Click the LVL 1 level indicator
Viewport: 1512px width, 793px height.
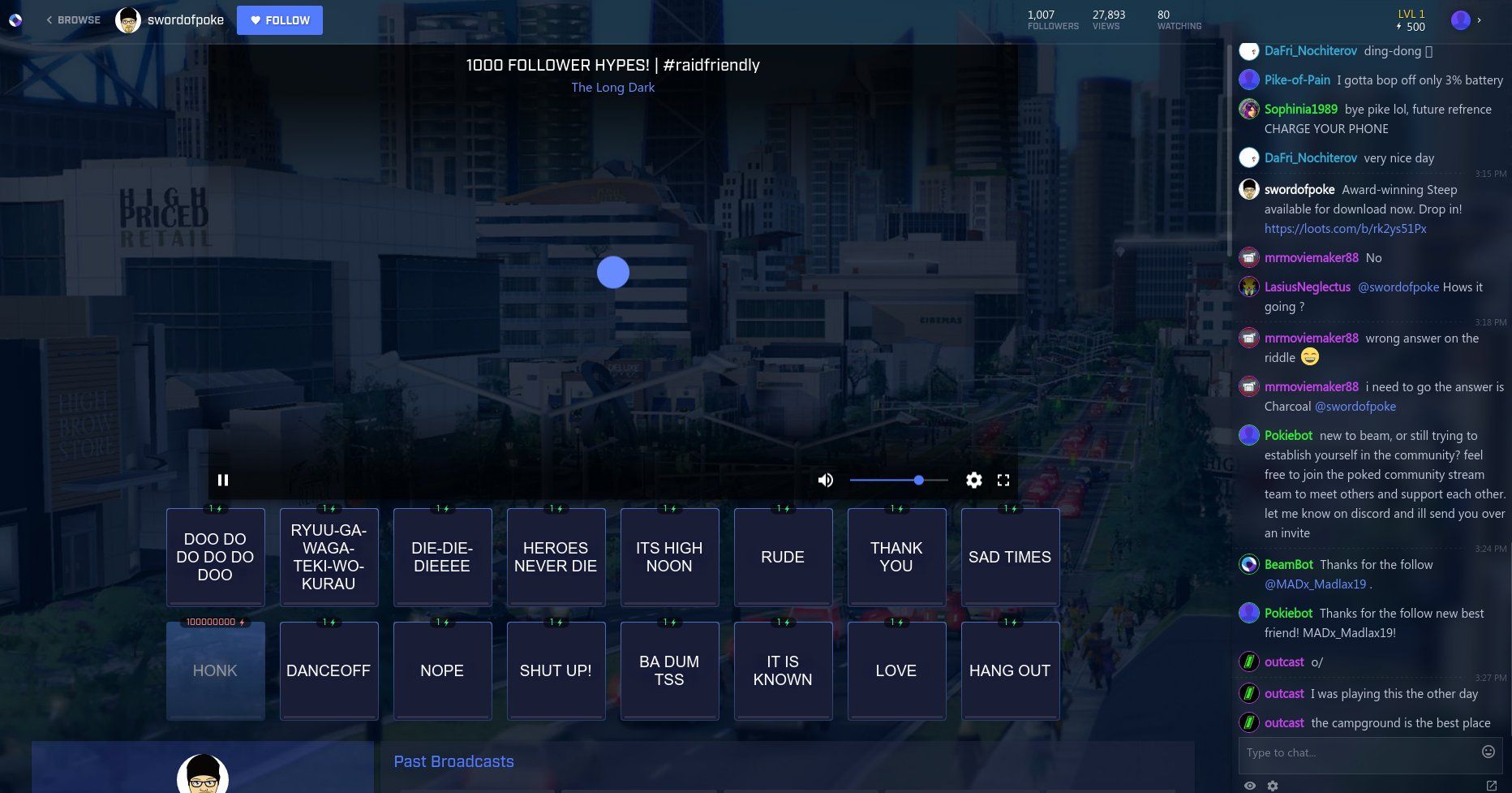click(x=1411, y=14)
